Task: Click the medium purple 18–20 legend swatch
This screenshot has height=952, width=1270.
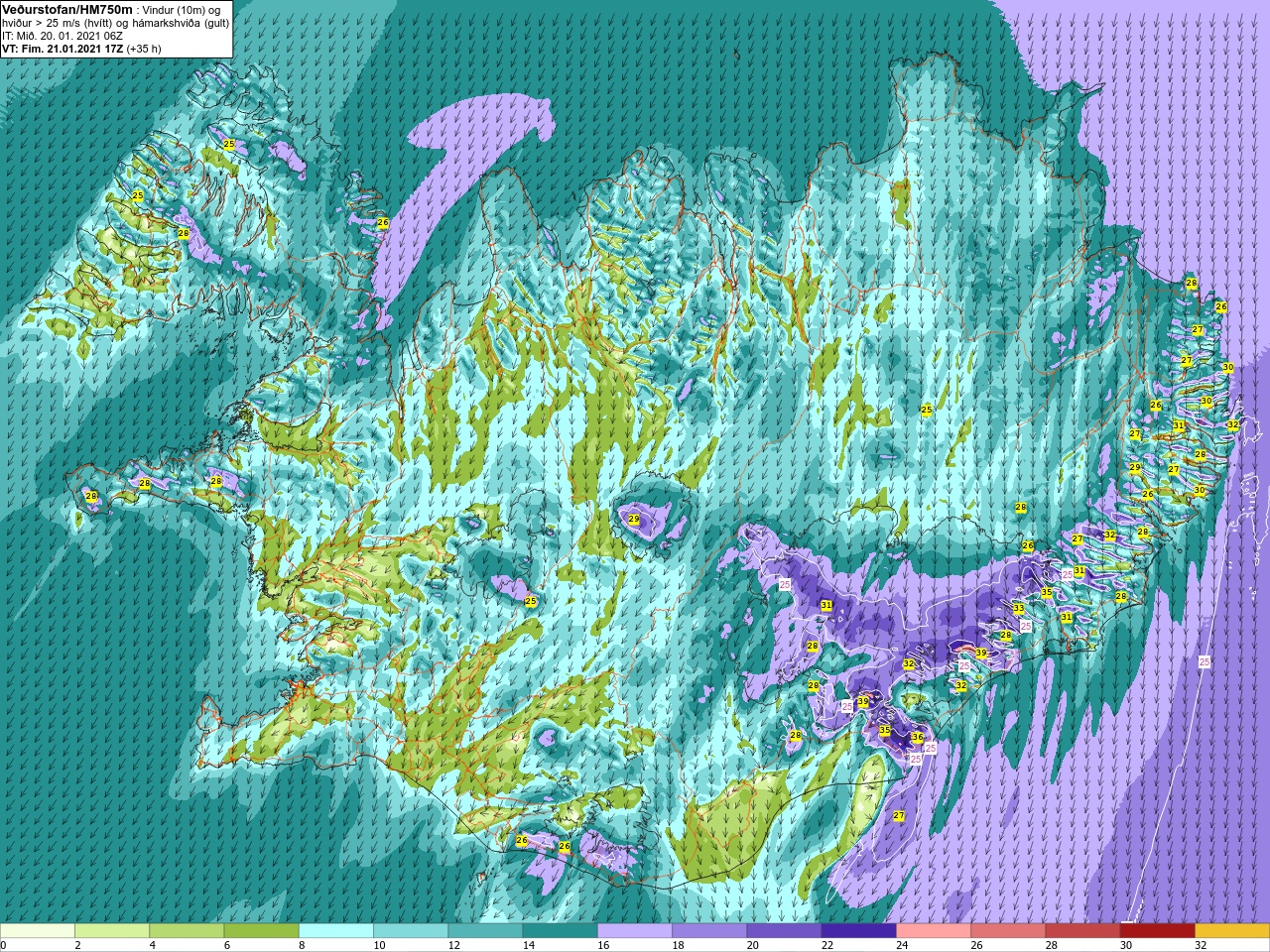Action: (x=709, y=931)
